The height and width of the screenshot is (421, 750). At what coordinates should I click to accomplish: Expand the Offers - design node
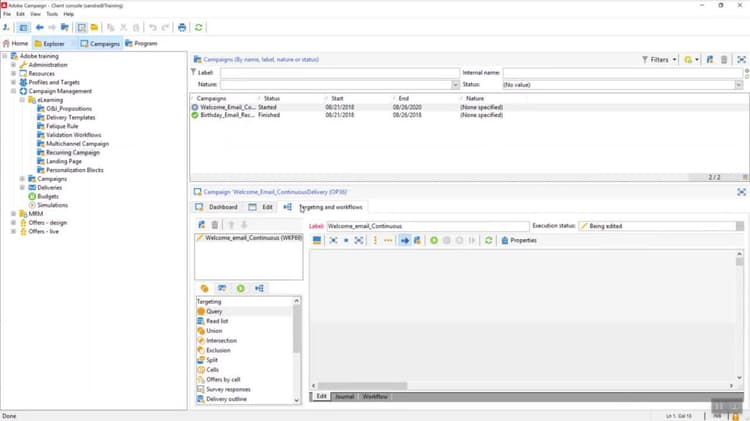click(x=13, y=222)
